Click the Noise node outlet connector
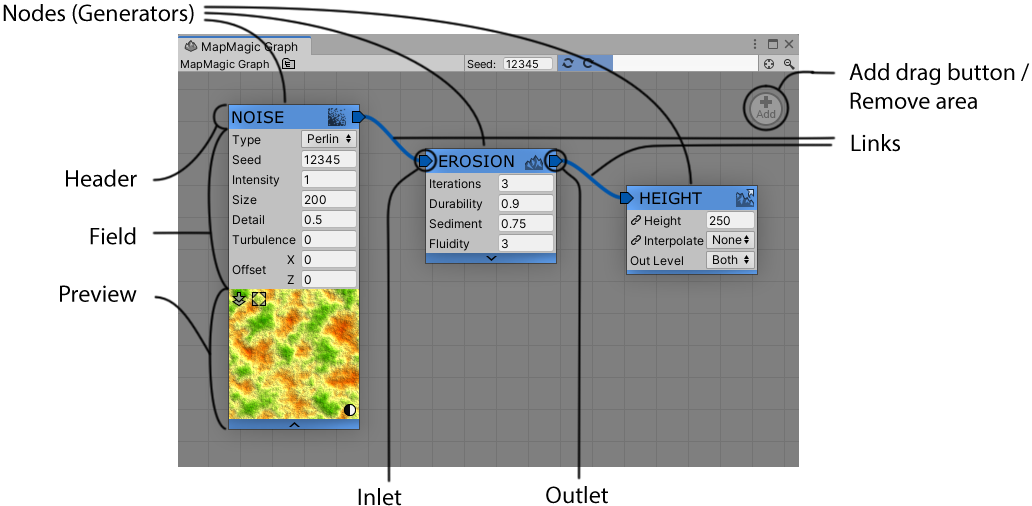 tap(357, 117)
